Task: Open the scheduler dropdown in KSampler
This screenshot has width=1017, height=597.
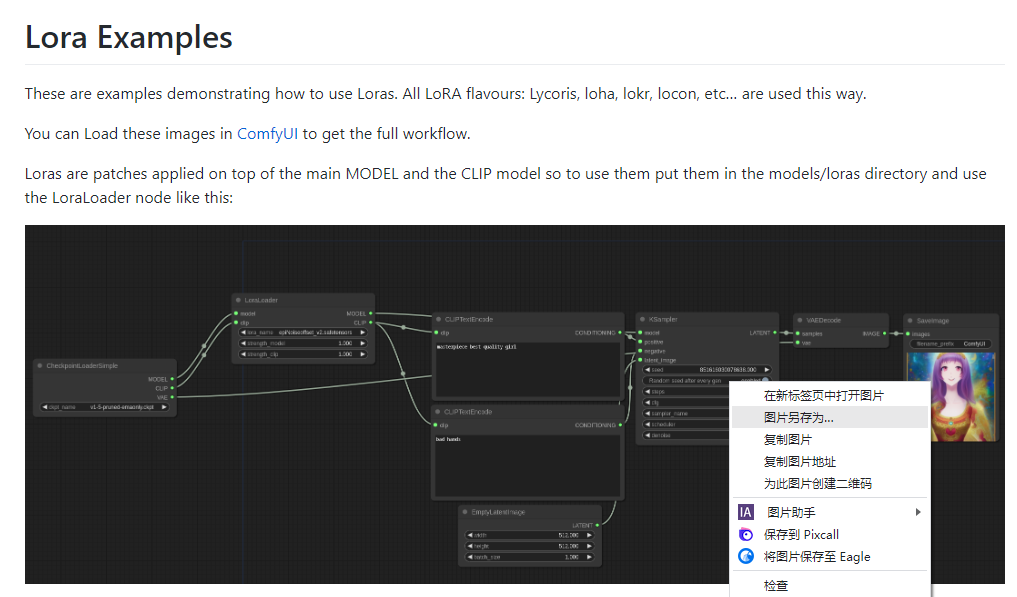Action: click(687, 424)
